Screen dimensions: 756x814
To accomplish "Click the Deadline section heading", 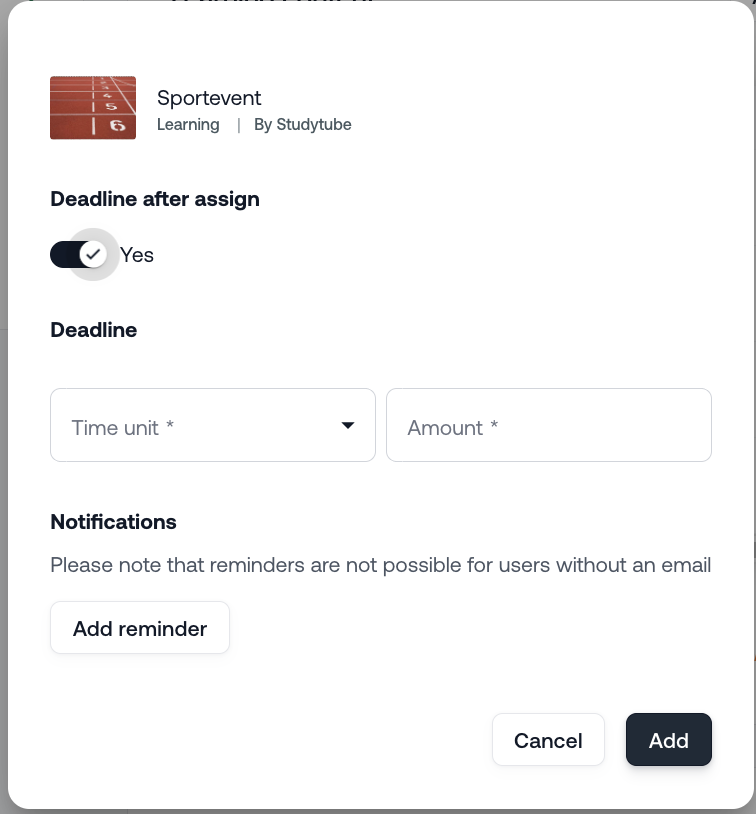I will tap(94, 330).
